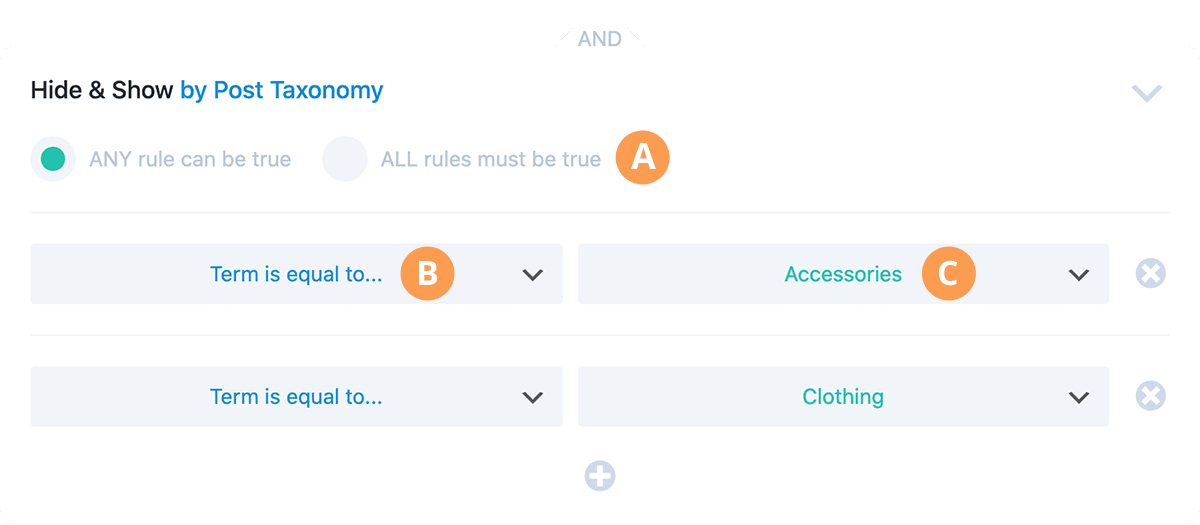Select the ANY rule can be true radio
The width and height of the screenshot is (1200, 525).
(x=53, y=159)
